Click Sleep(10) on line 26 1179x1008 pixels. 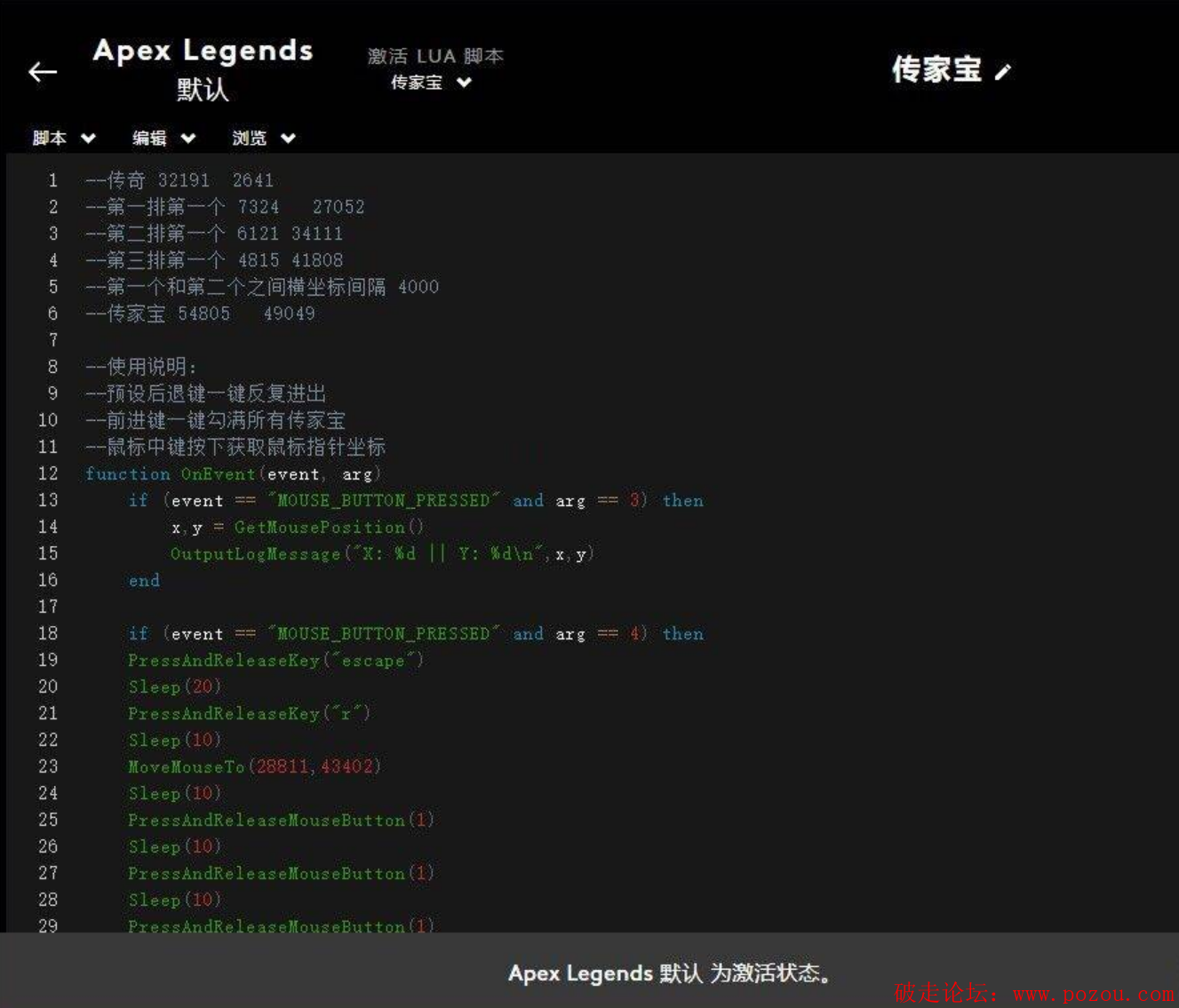[x=174, y=847]
